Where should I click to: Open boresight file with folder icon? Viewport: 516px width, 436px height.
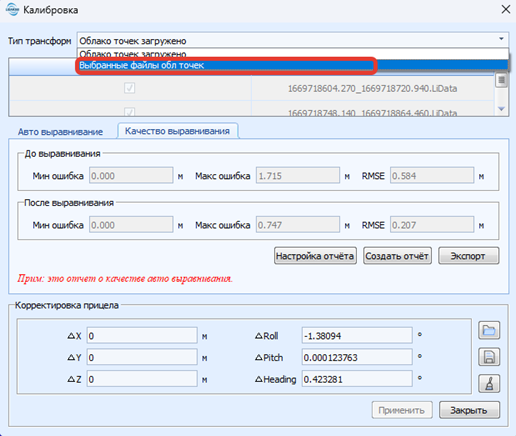point(489,330)
